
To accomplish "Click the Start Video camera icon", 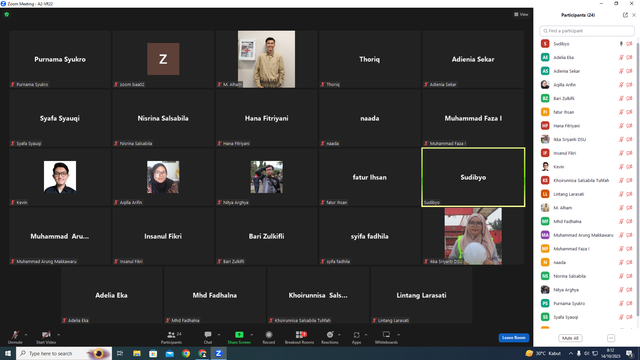I will coord(46,335).
